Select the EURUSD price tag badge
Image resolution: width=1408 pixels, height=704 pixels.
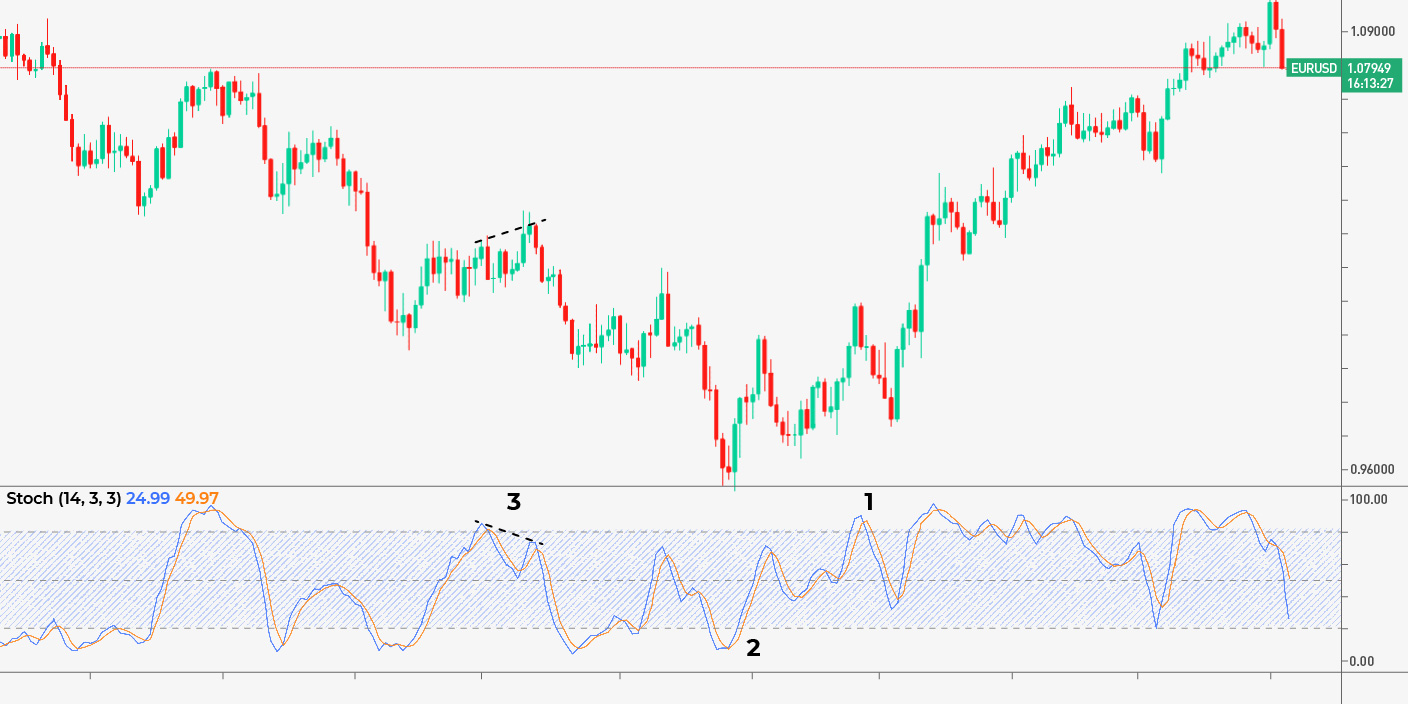coord(1311,69)
